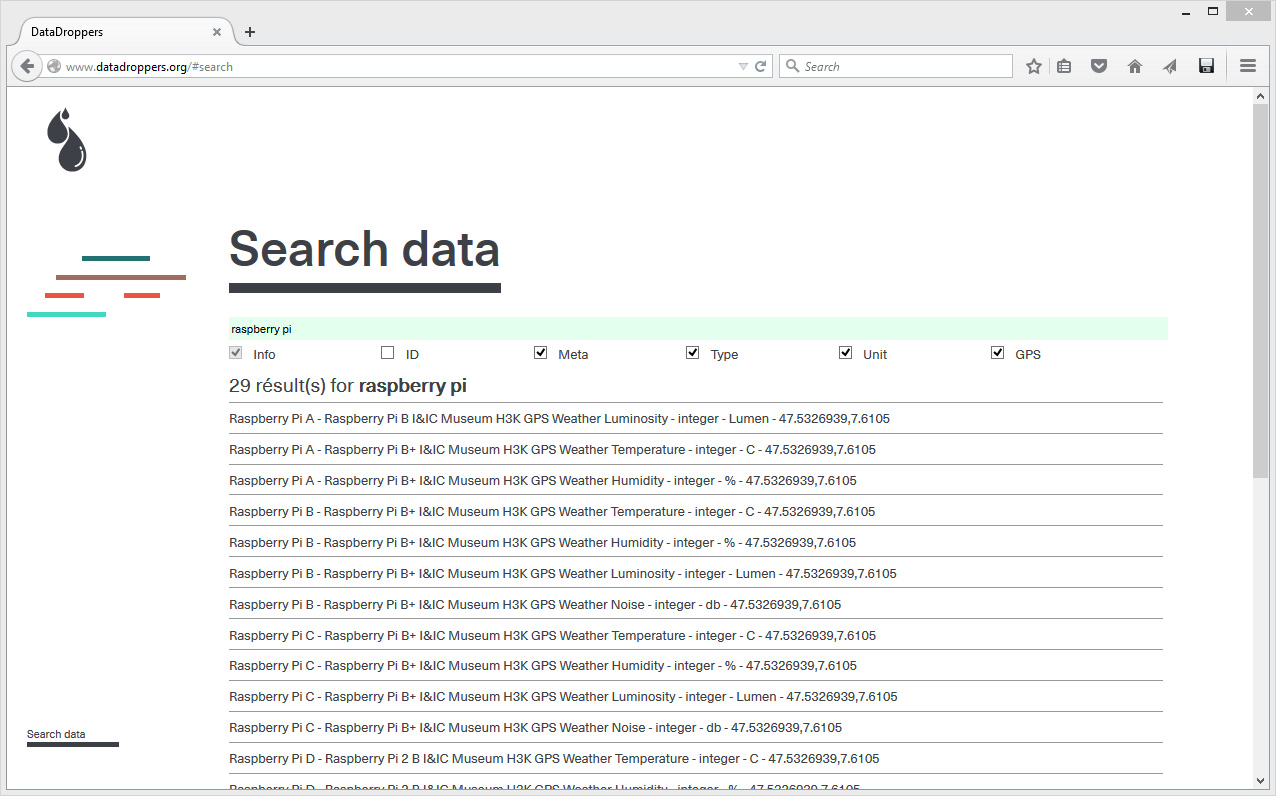Go to the browser home icon
Screen dimensions: 1276x796
tap(1135, 66)
